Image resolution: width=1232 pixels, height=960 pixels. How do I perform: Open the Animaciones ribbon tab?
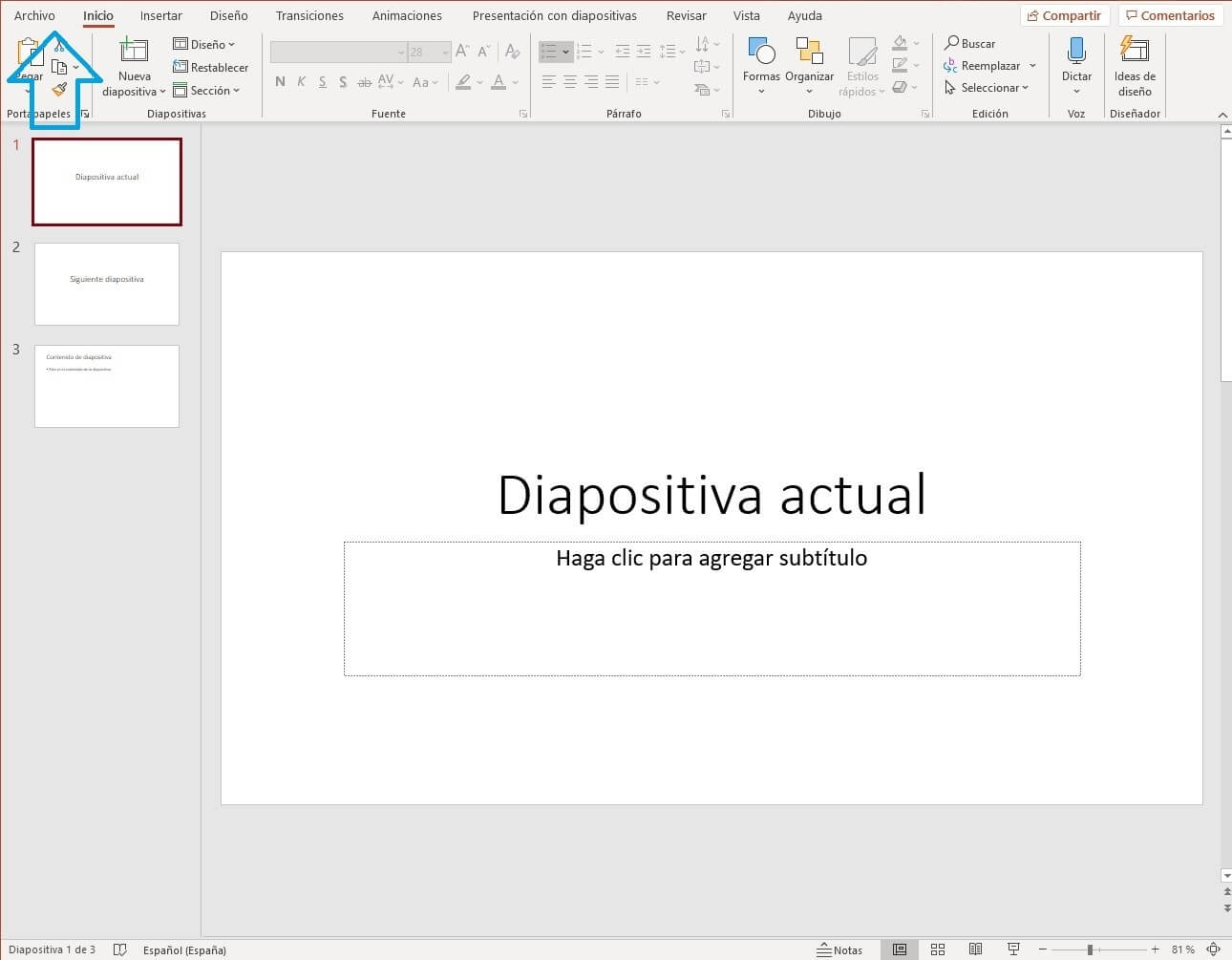(x=406, y=15)
